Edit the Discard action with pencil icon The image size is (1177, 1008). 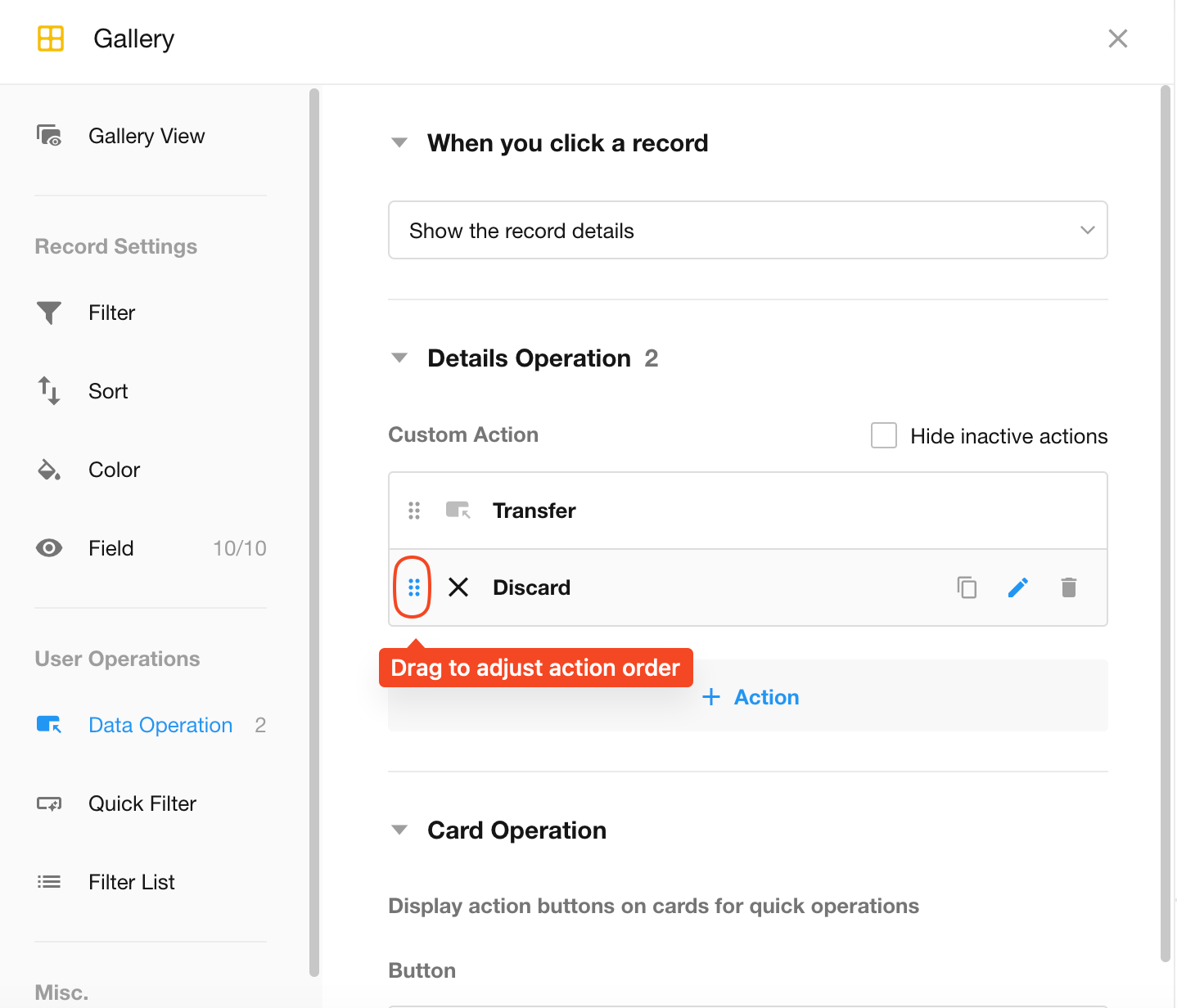(x=1017, y=587)
